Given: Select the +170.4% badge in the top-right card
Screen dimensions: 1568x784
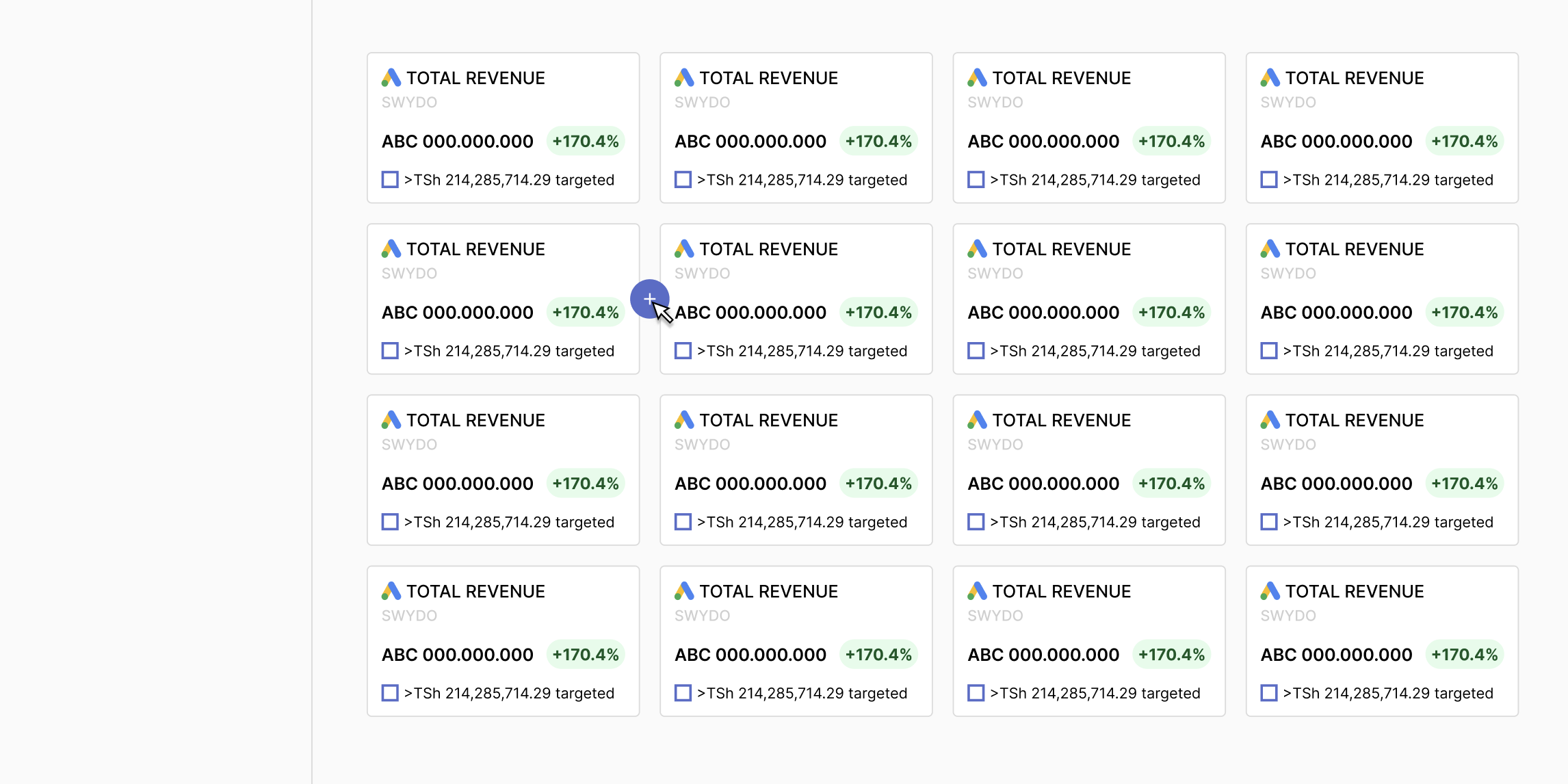Looking at the screenshot, I should click(1465, 142).
